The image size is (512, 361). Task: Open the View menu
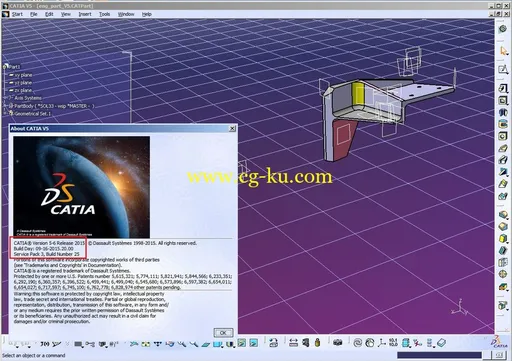click(x=66, y=14)
